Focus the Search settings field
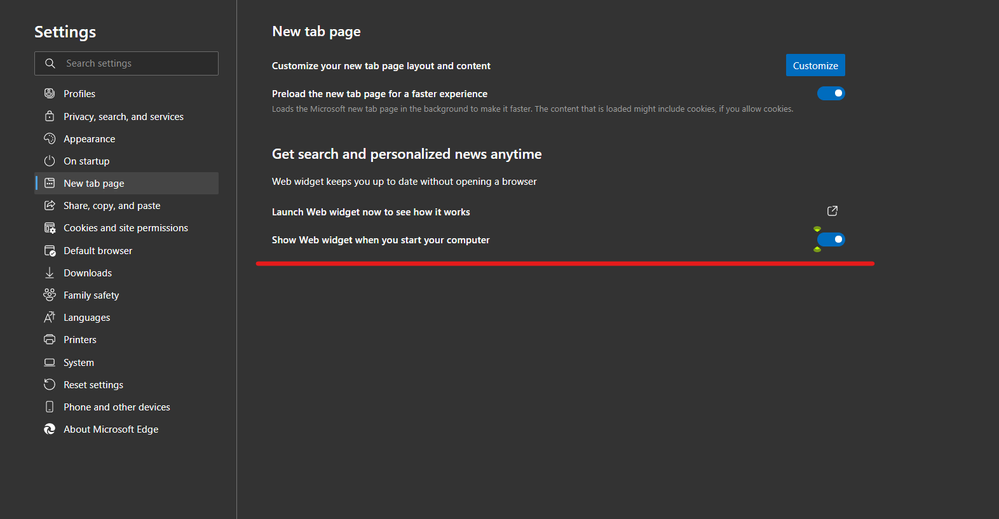The height and width of the screenshot is (519, 999). coord(127,63)
